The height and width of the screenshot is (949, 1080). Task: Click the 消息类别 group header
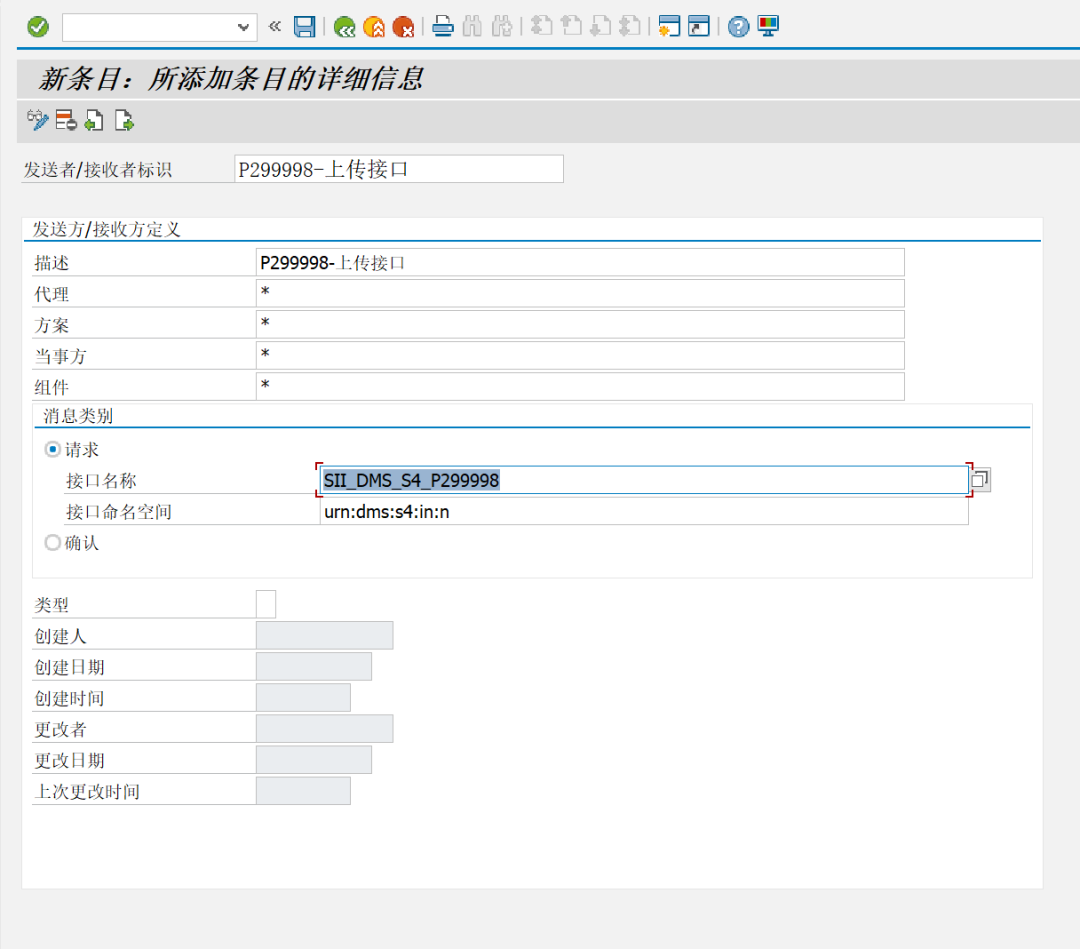coord(78,416)
